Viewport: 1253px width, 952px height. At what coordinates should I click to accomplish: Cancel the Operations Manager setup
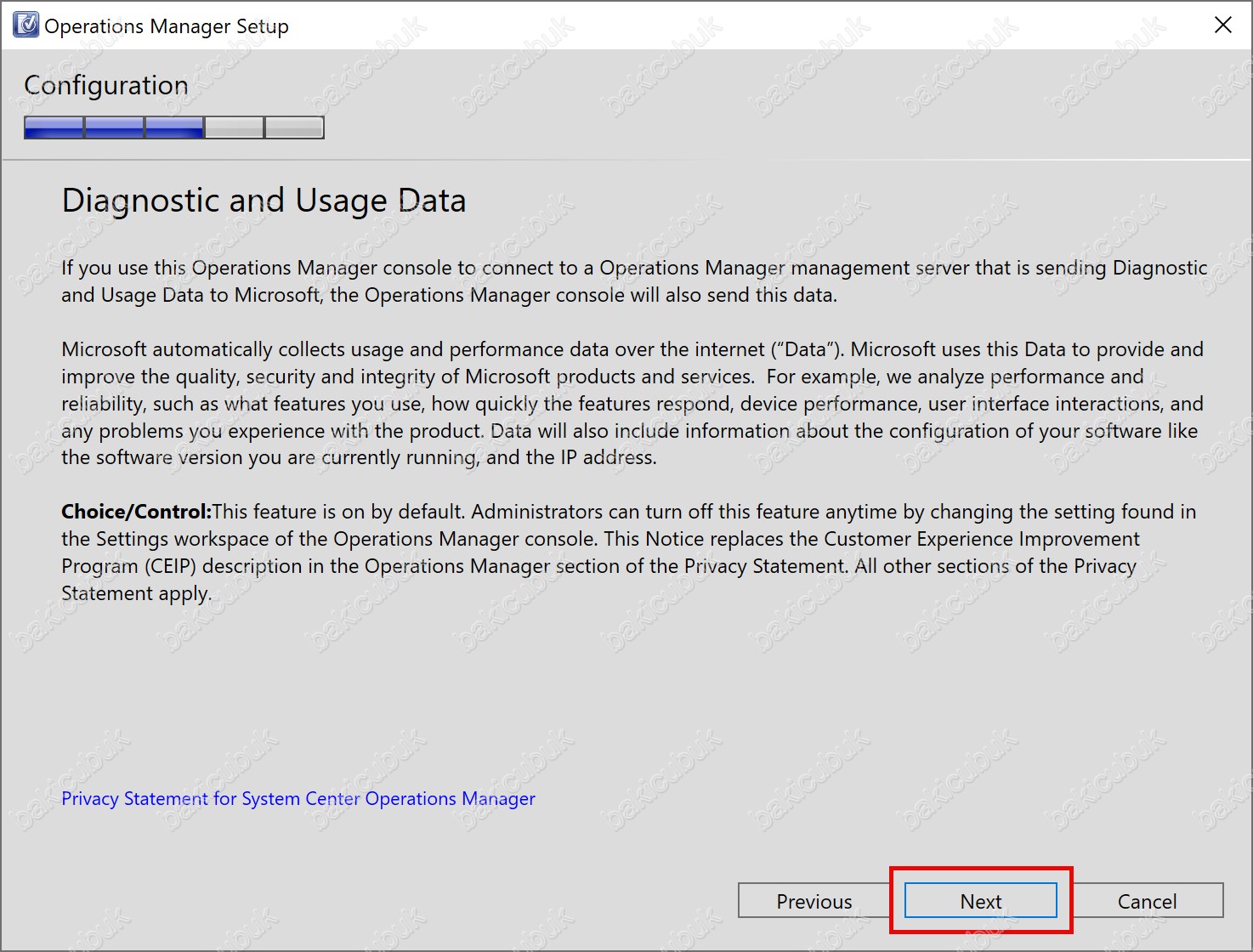1147,901
